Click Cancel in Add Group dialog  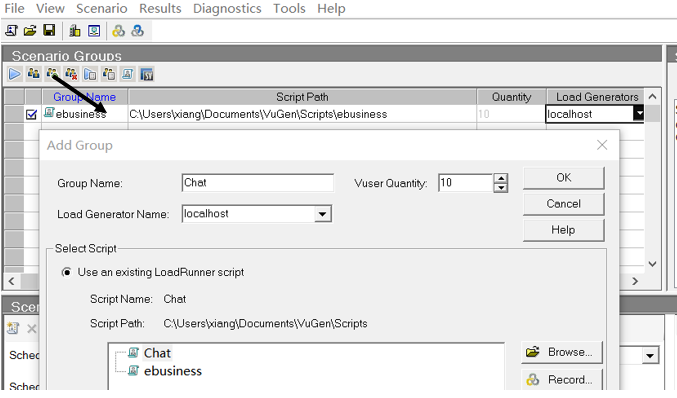pos(563,204)
